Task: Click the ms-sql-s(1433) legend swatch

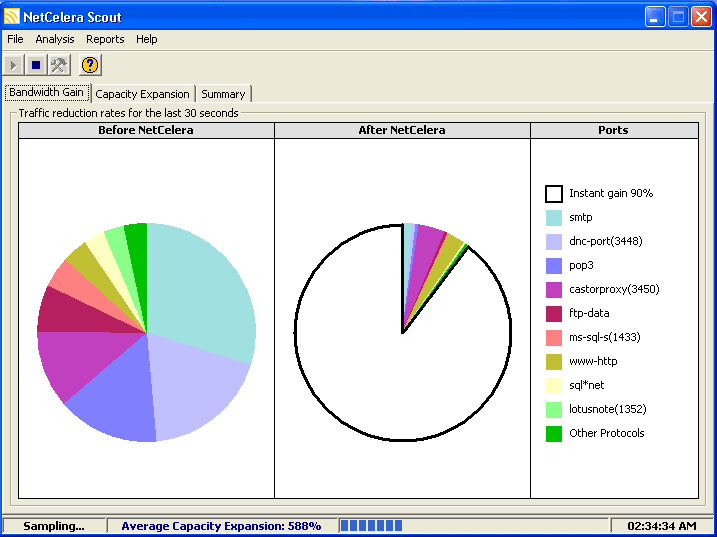Action: (554, 338)
